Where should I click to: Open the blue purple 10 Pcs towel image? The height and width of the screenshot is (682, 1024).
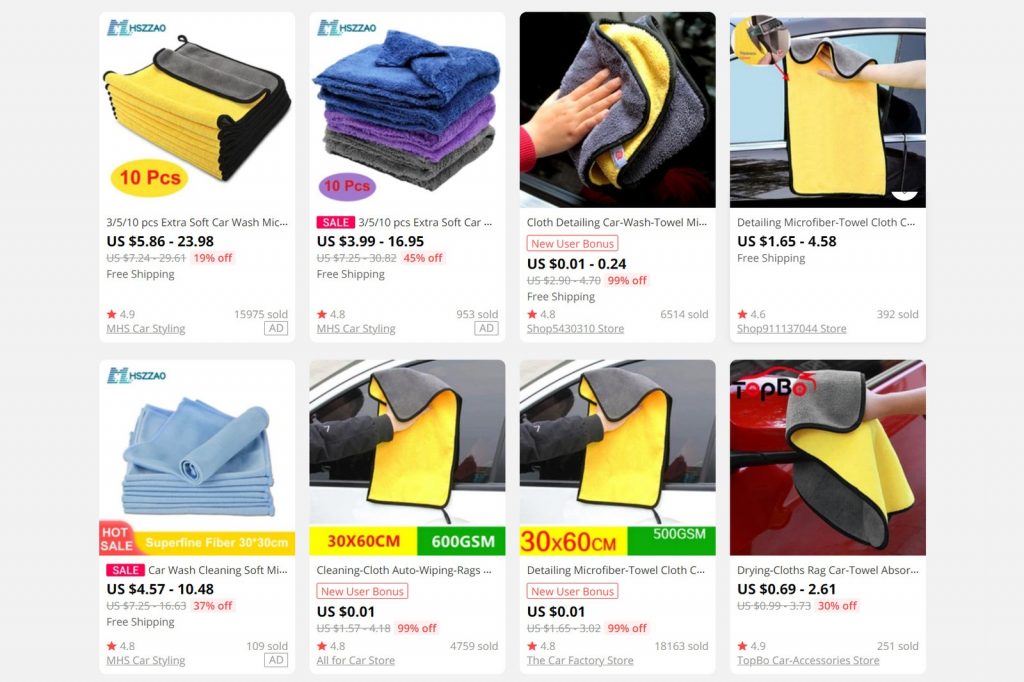point(407,110)
